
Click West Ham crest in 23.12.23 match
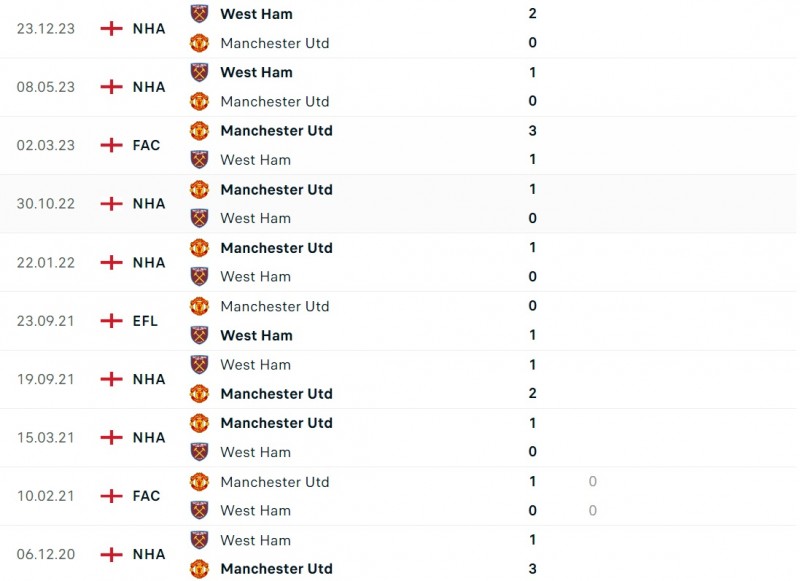coord(199,14)
